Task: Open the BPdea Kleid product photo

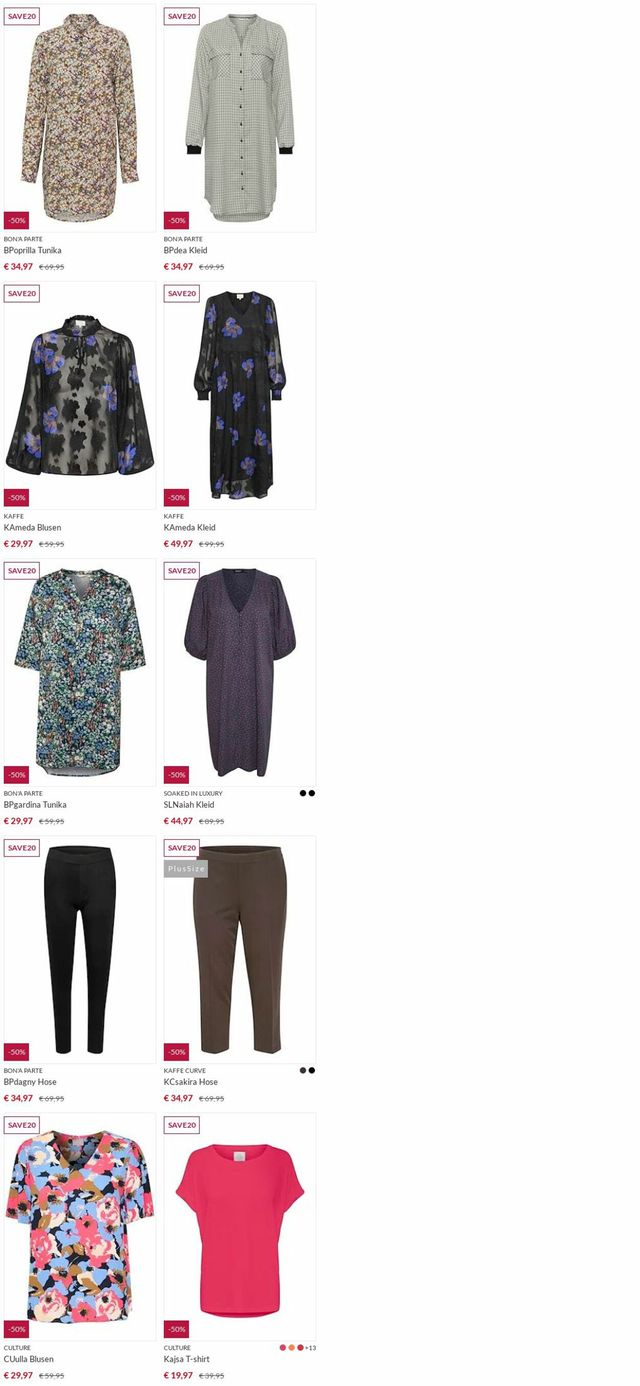Action: point(240,118)
